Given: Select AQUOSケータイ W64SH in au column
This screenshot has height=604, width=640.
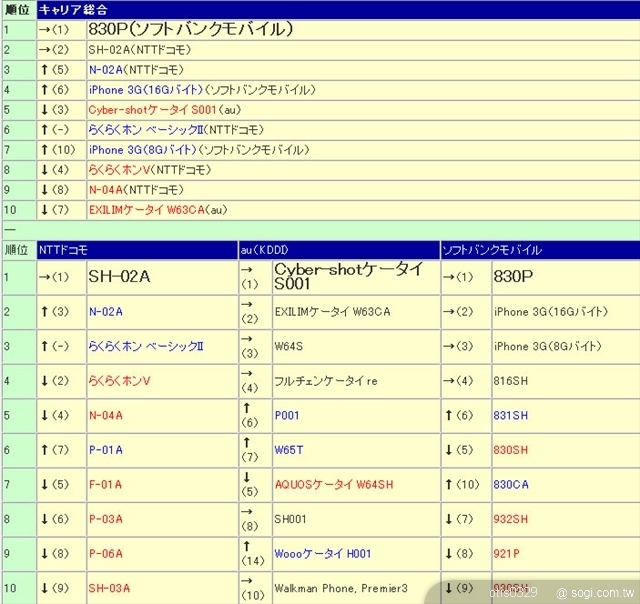Looking at the screenshot, I should [x=334, y=485].
